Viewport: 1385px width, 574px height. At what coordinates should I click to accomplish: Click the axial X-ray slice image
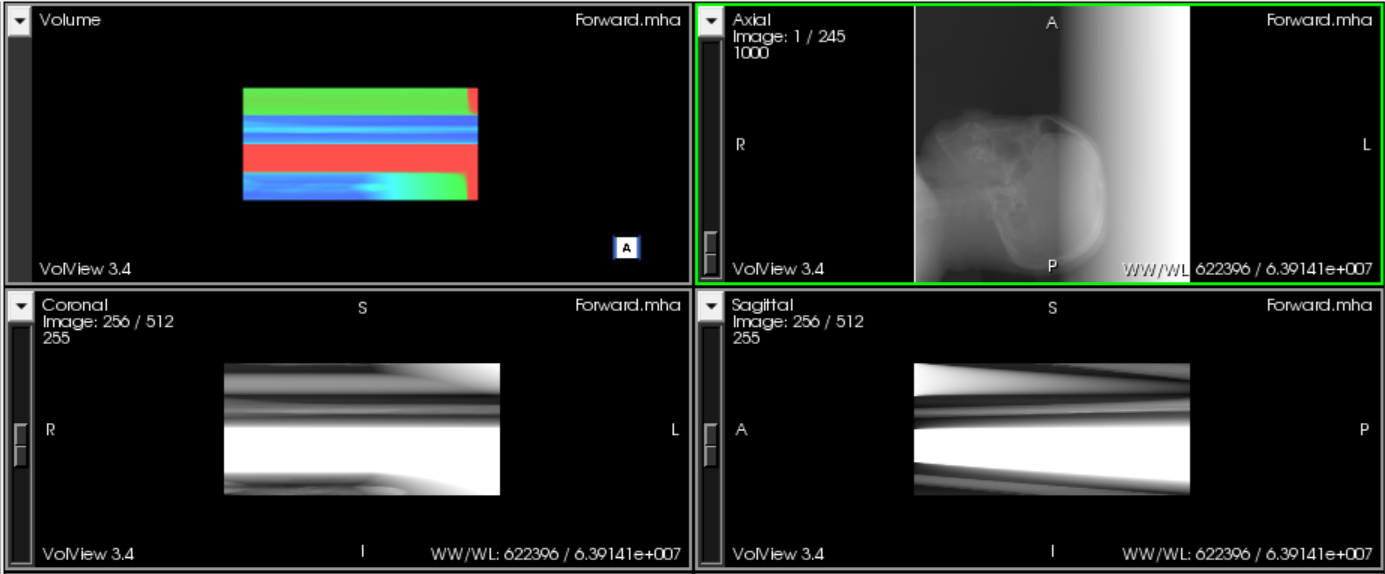click(x=1052, y=144)
